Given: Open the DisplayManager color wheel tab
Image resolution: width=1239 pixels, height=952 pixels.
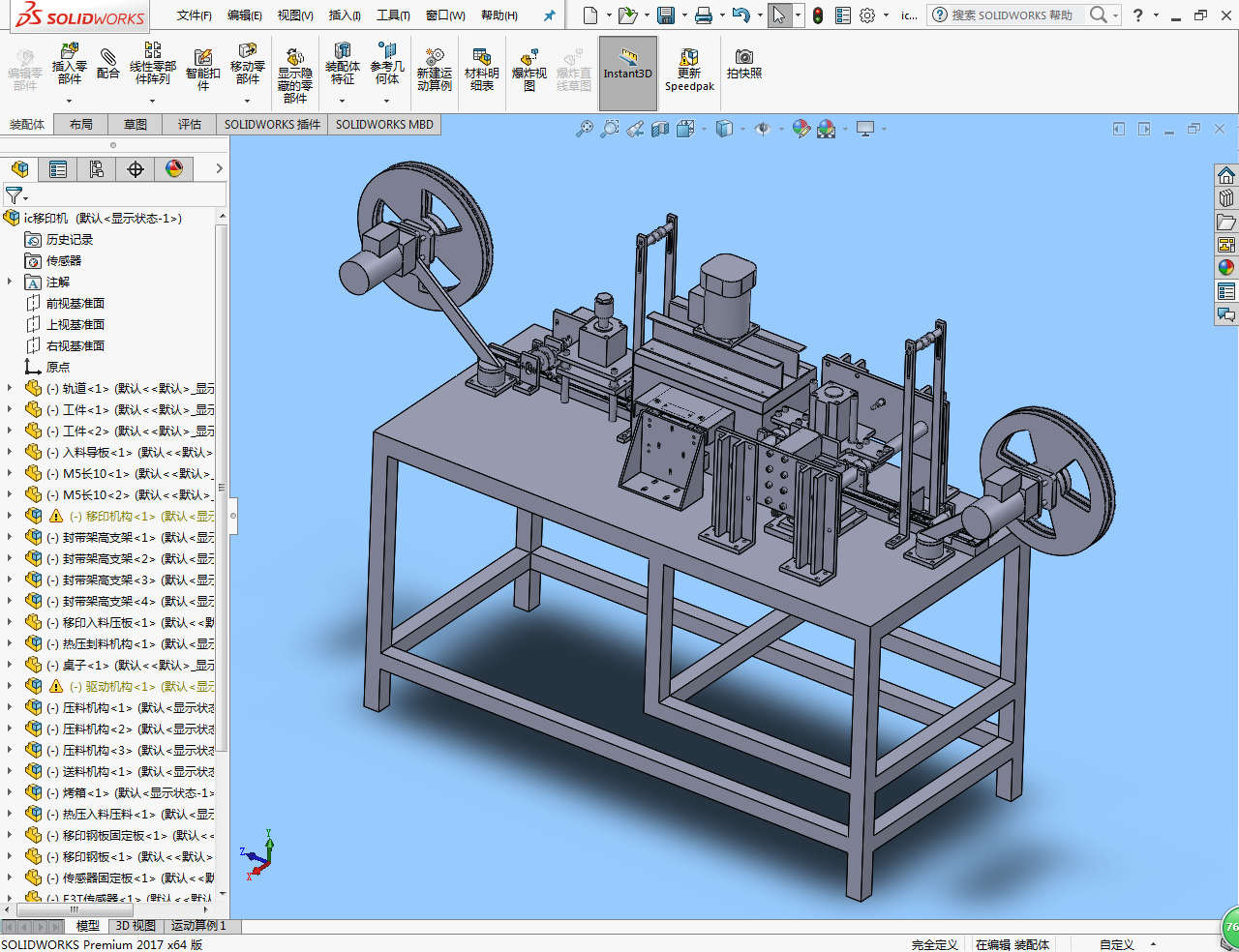Looking at the screenshot, I should pyautogui.click(x=174, y=169).
